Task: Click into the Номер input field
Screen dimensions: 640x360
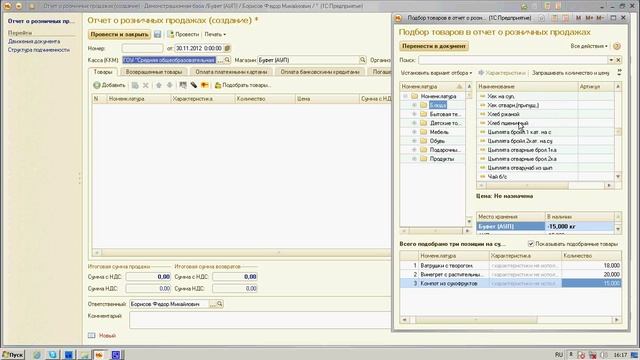Action: 142,48
